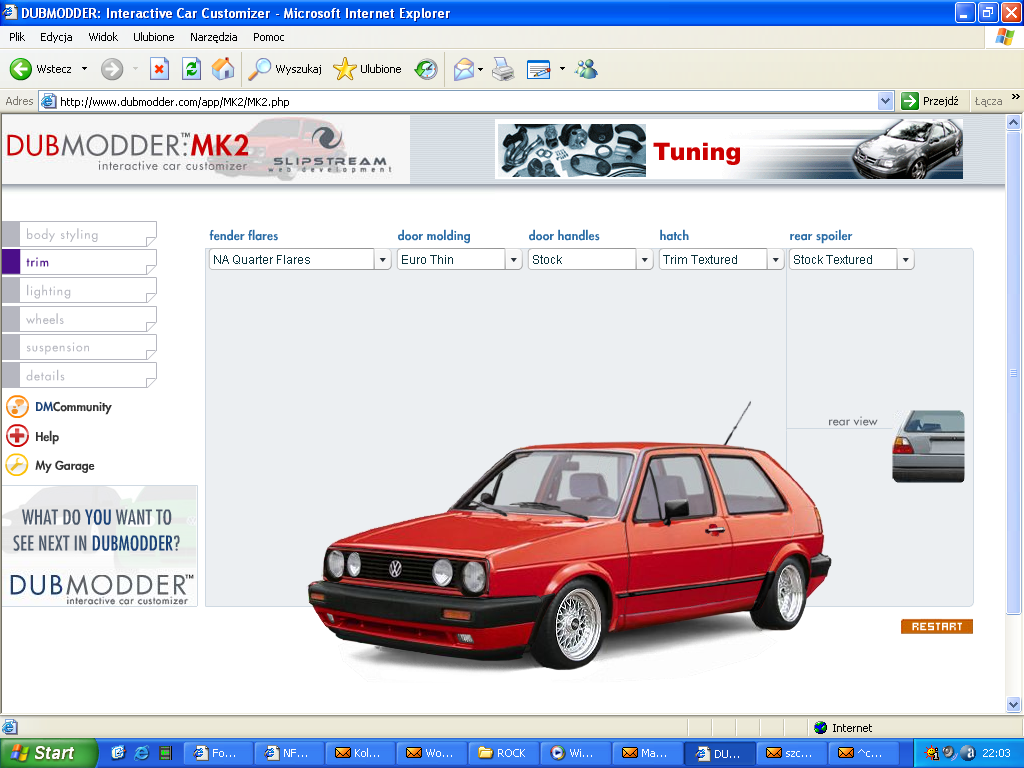Open the Pomoc menu

coord(268,37)
